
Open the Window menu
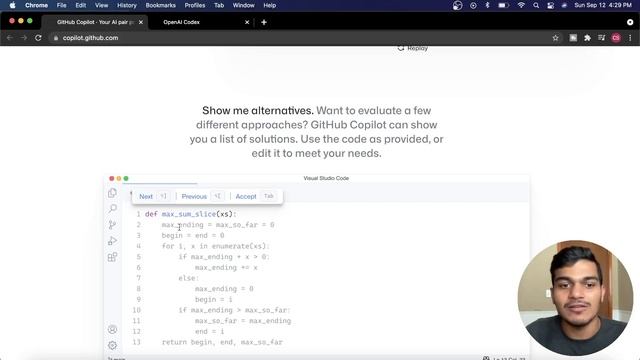tap(244, 5)
